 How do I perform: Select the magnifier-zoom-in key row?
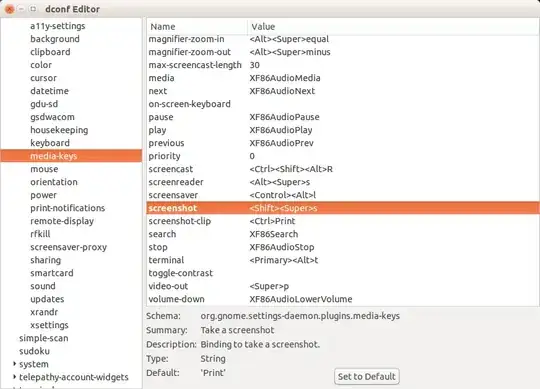(x=343, y=39)
